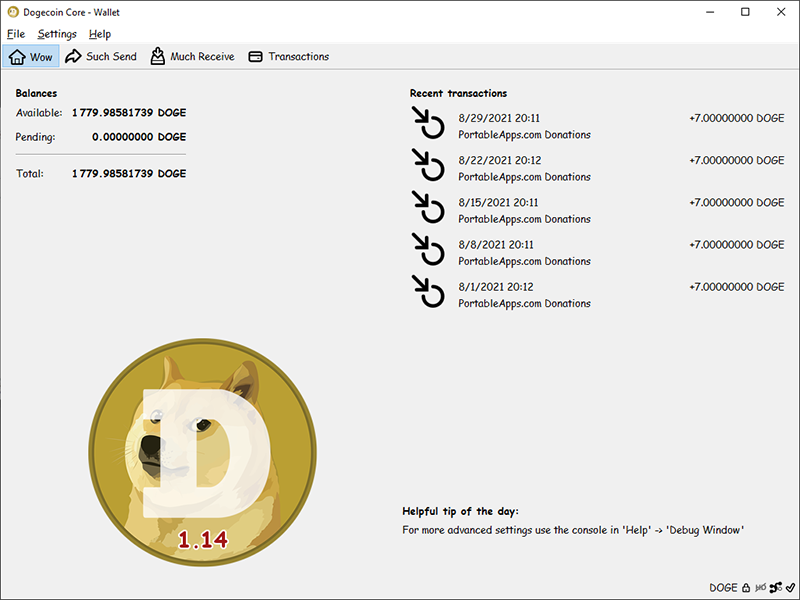
Task: Click the 8/8/2021 transaction icon
Action: (x=428, y=252)
